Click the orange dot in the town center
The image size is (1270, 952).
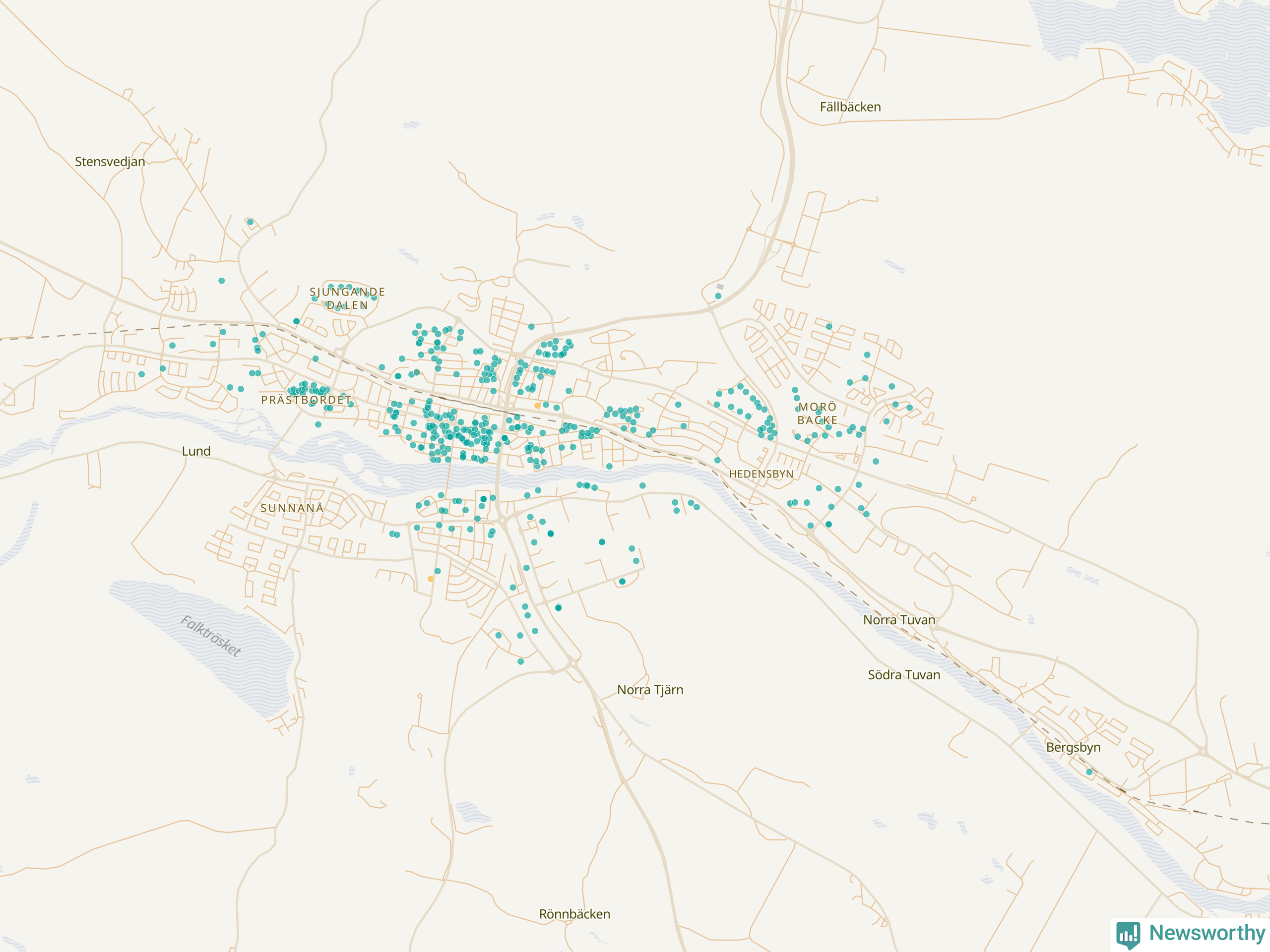[x=537, y=406]
